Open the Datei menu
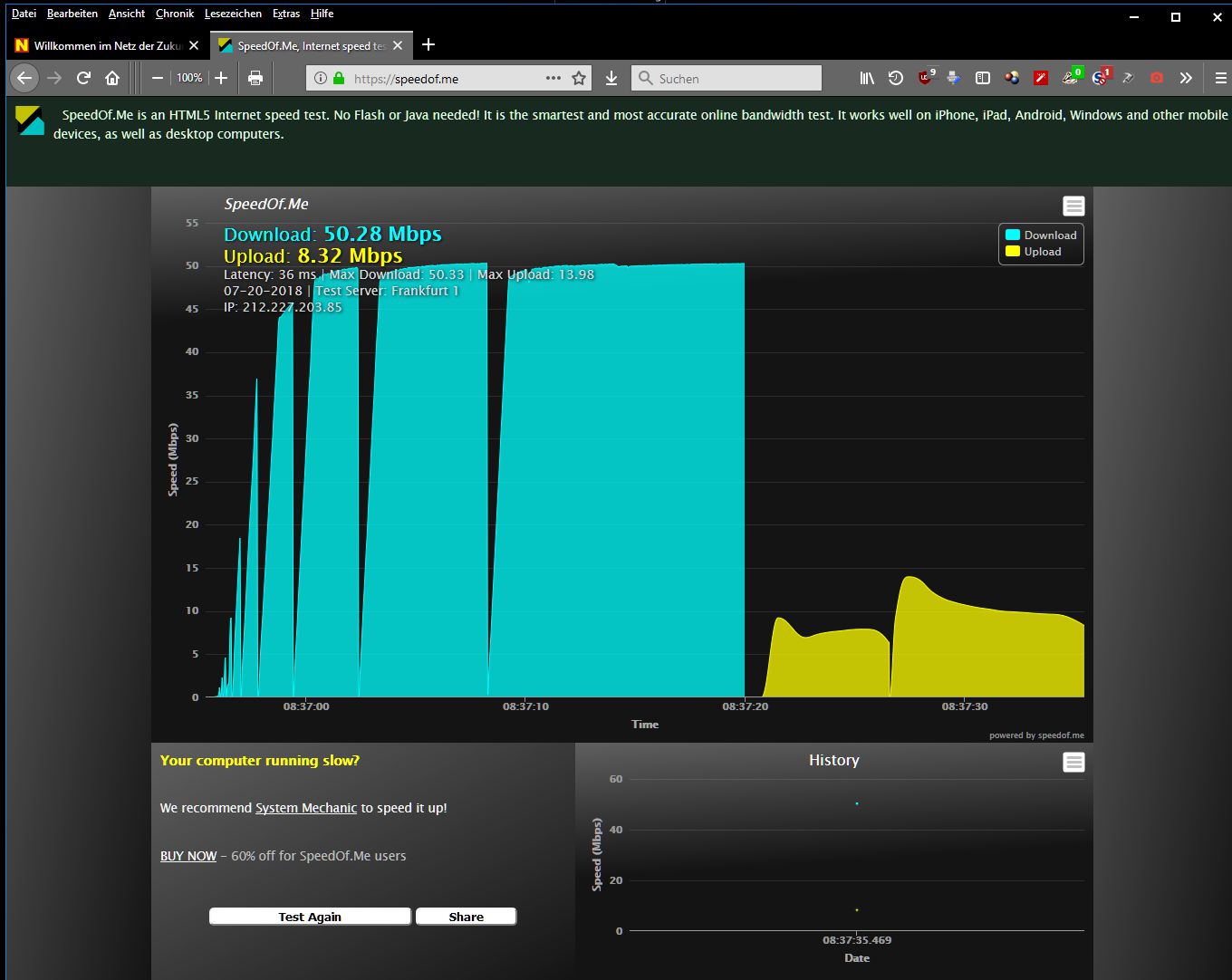The image size is (1232, 980). (24, 14)
